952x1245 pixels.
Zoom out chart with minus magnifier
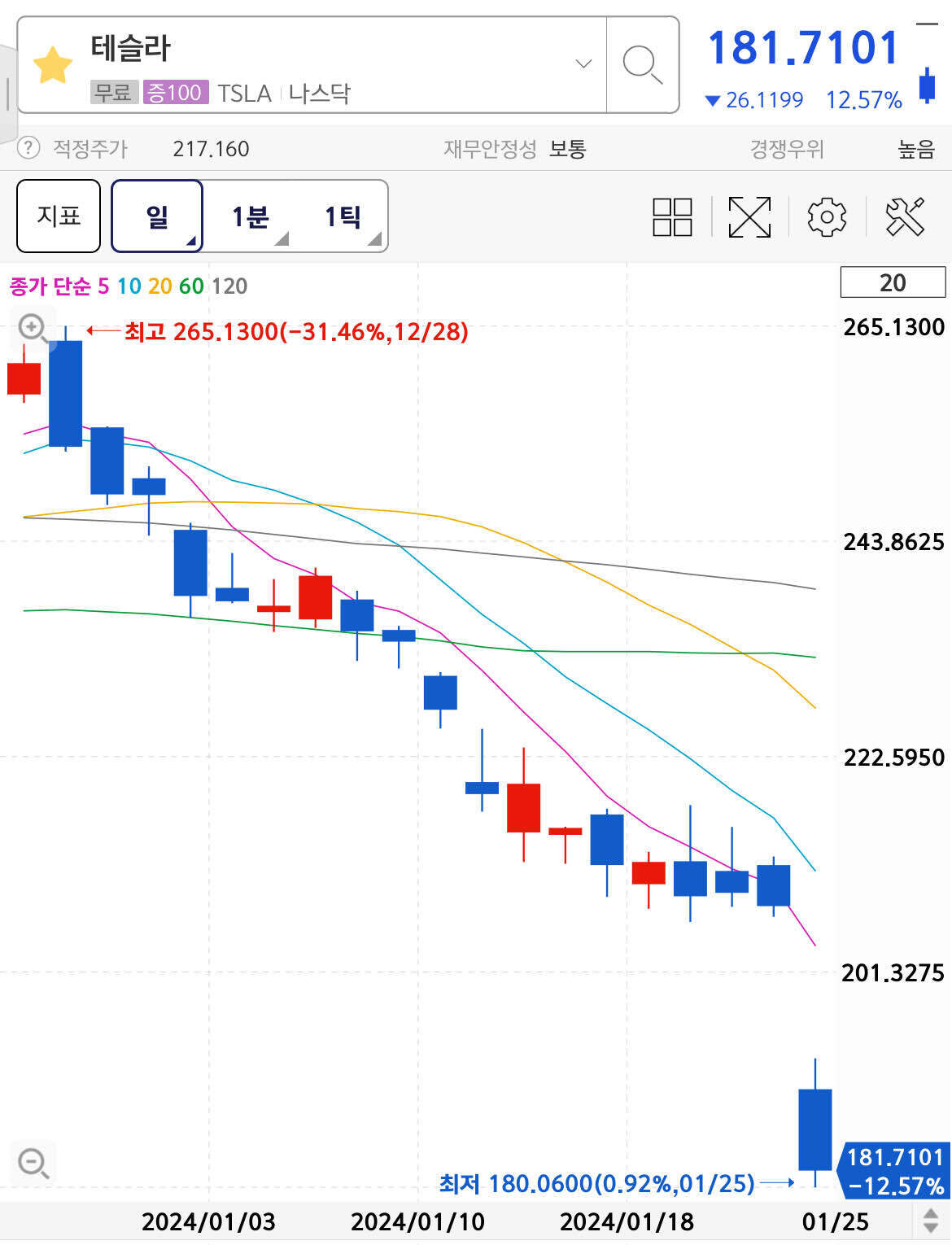click(33, 1162)
